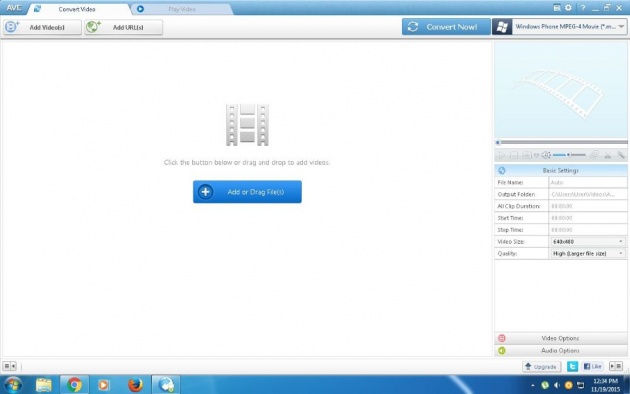Open the settings gear in title bar
Viewport: 630px width, 394px height.
(x=568, y=8)
